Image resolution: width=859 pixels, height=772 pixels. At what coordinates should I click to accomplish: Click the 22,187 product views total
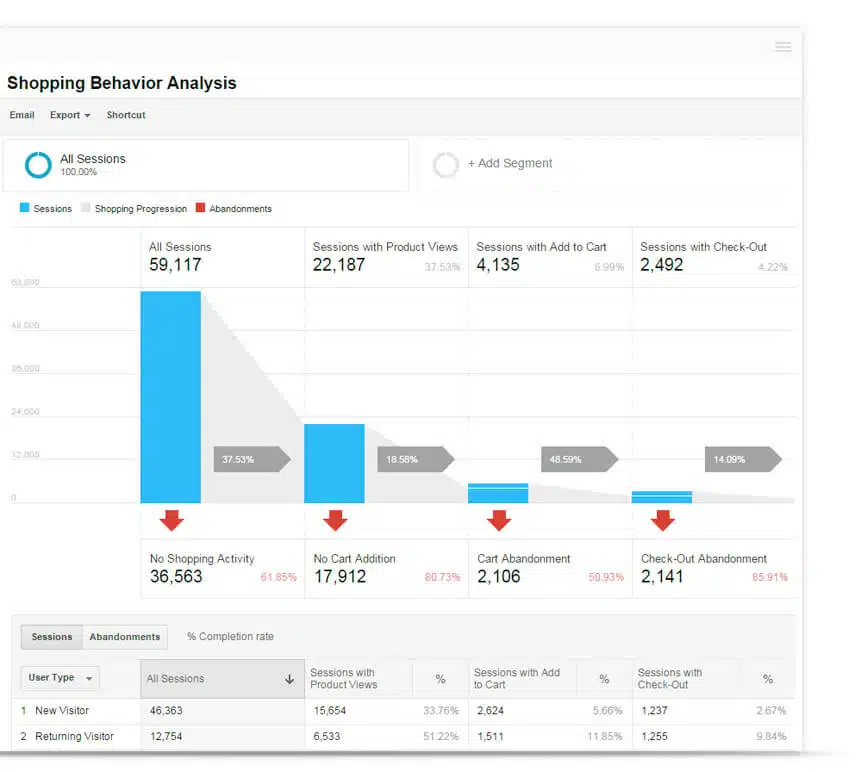[339, 265]
